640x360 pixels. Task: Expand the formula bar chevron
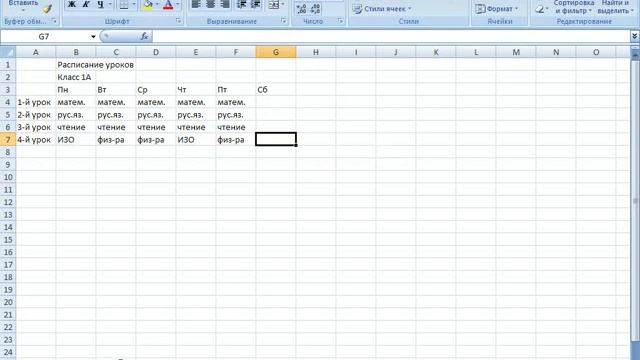pos(634,37)
